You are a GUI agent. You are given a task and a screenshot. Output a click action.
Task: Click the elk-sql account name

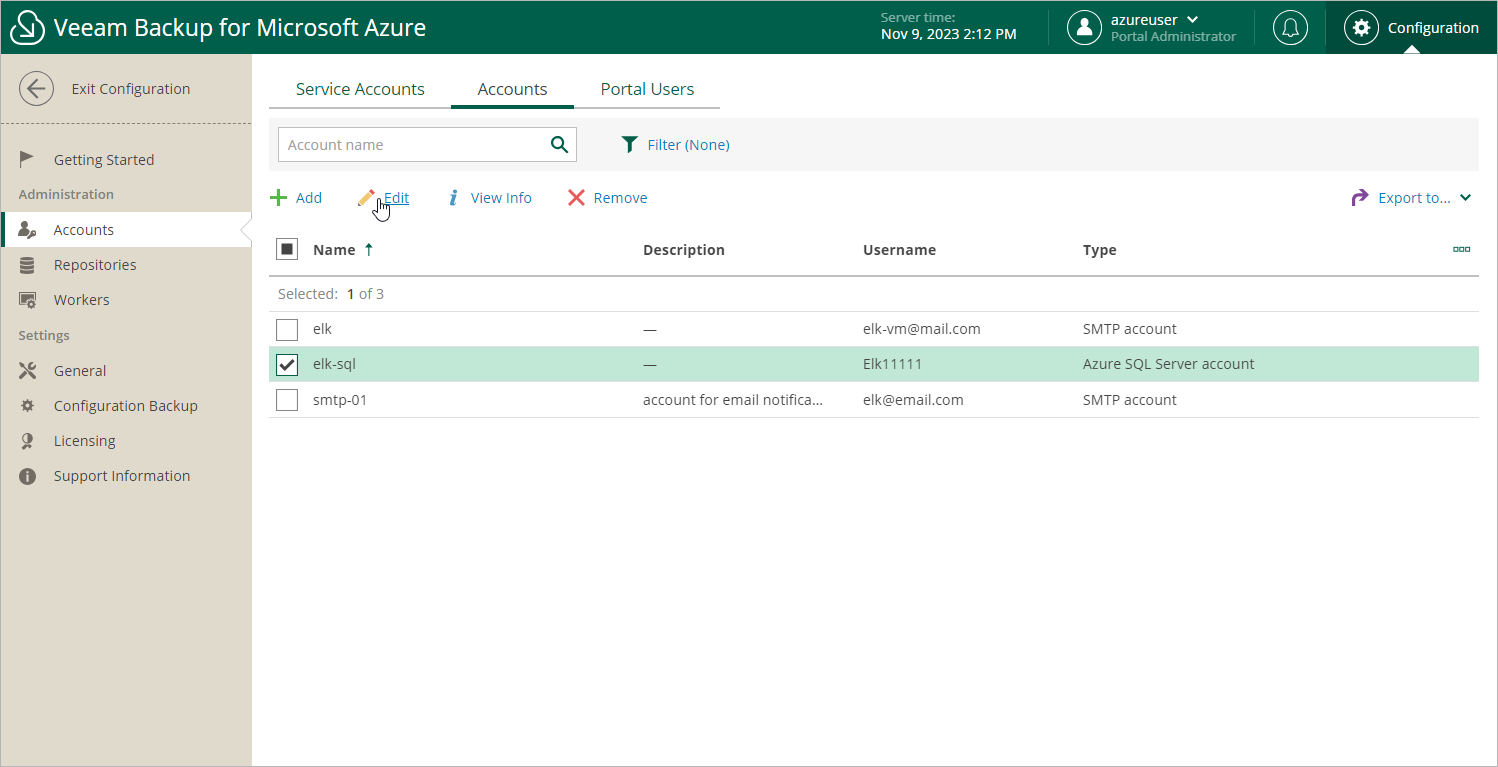click(334, 364)
